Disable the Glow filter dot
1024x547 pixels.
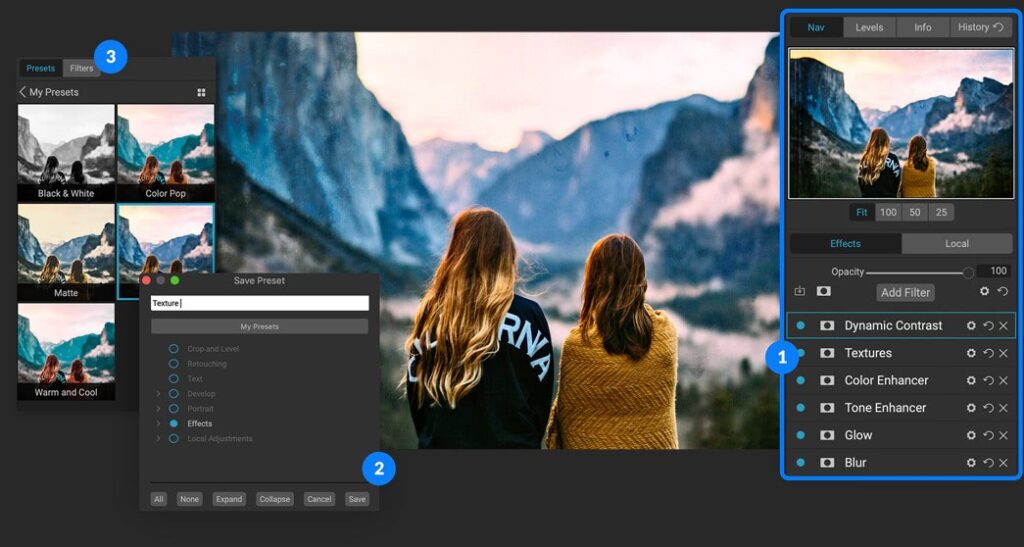pos(801,435)
